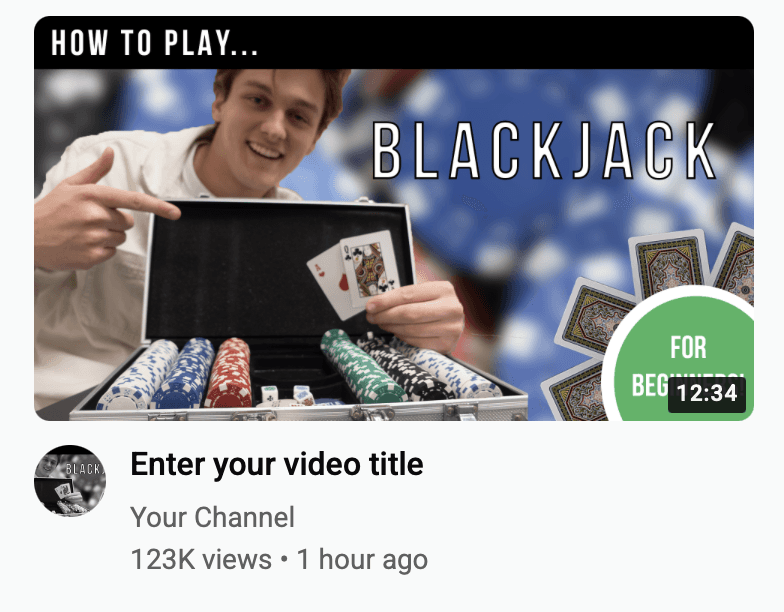The image size is (784, 612).
Task: Open the "Your Channel" channel link
Action: (x=212, y=517)
